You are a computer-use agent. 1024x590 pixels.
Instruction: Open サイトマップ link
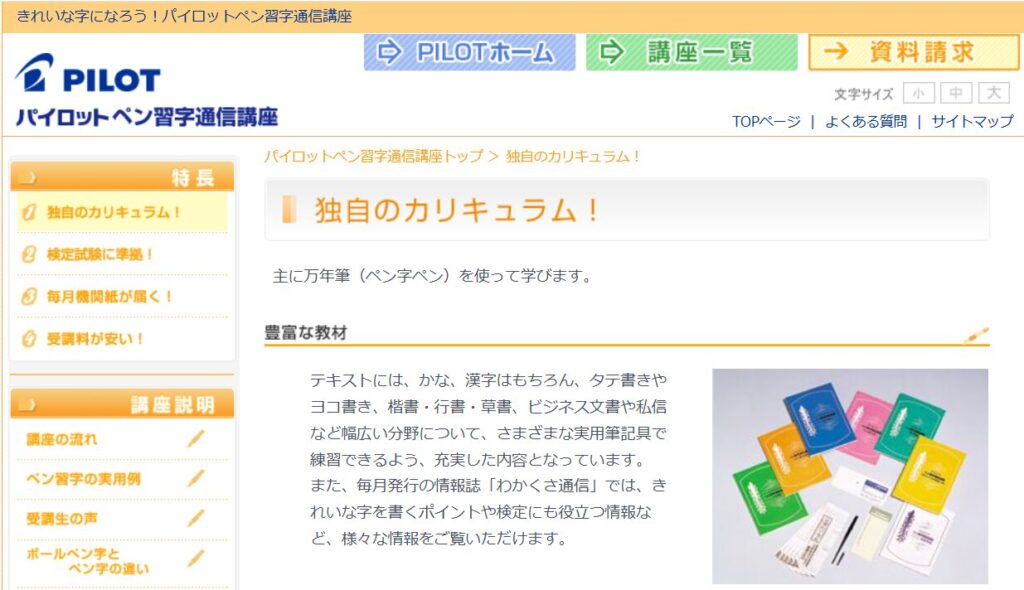coord(972,122)
